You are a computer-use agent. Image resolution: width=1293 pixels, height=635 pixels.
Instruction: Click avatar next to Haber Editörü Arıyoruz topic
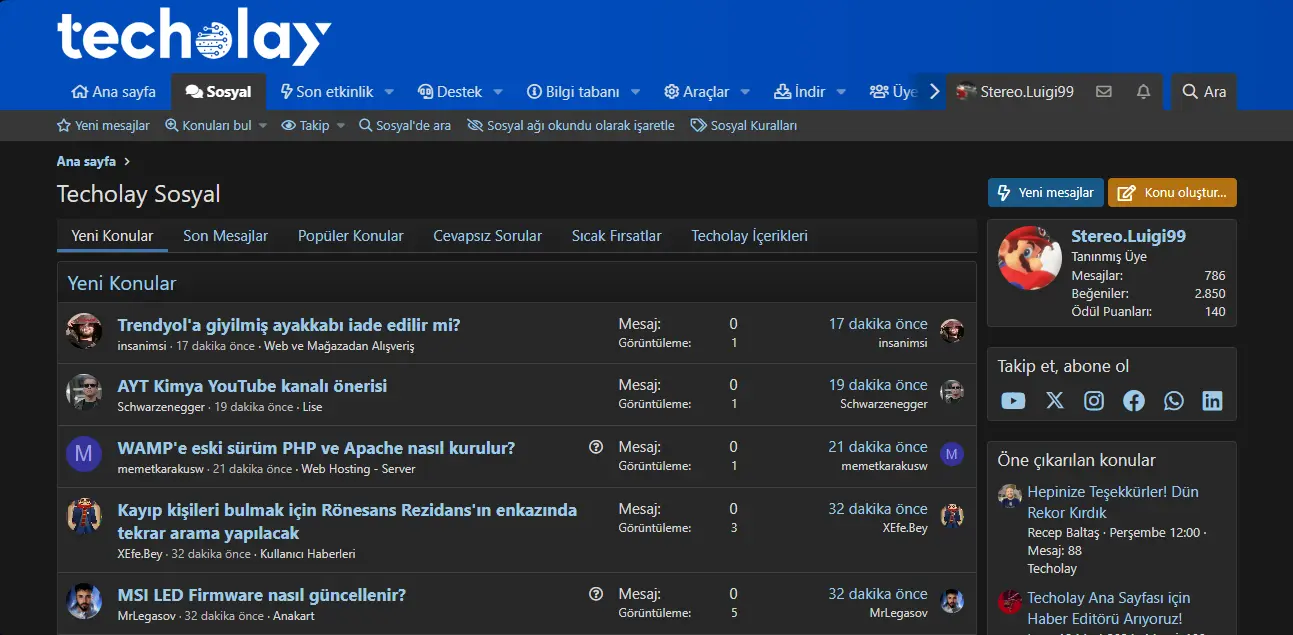coord(1010,601)
